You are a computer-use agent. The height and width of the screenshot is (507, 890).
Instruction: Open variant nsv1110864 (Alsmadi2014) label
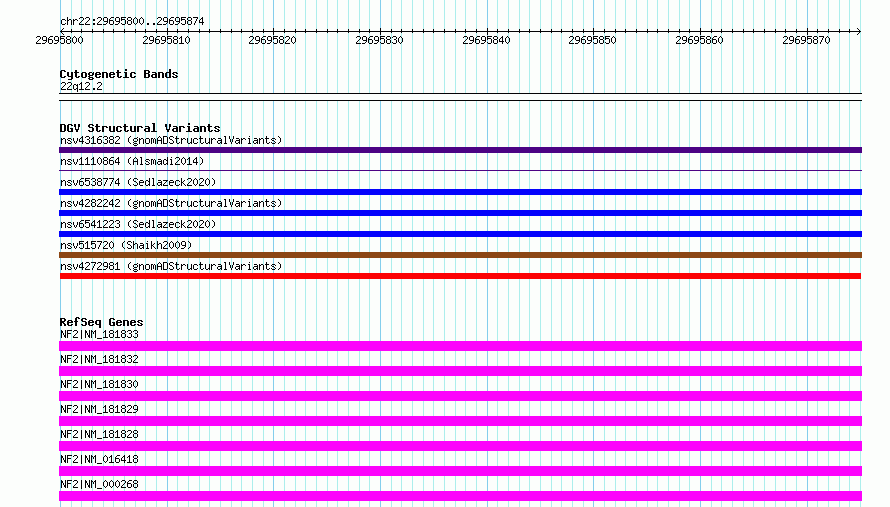tap(132, 161)
